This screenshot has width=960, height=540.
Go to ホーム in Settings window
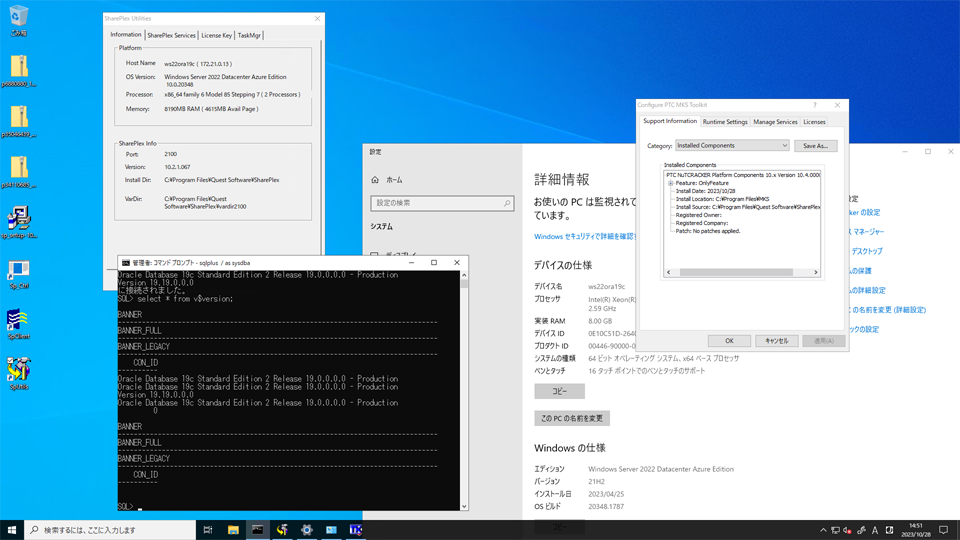[386, 180]
